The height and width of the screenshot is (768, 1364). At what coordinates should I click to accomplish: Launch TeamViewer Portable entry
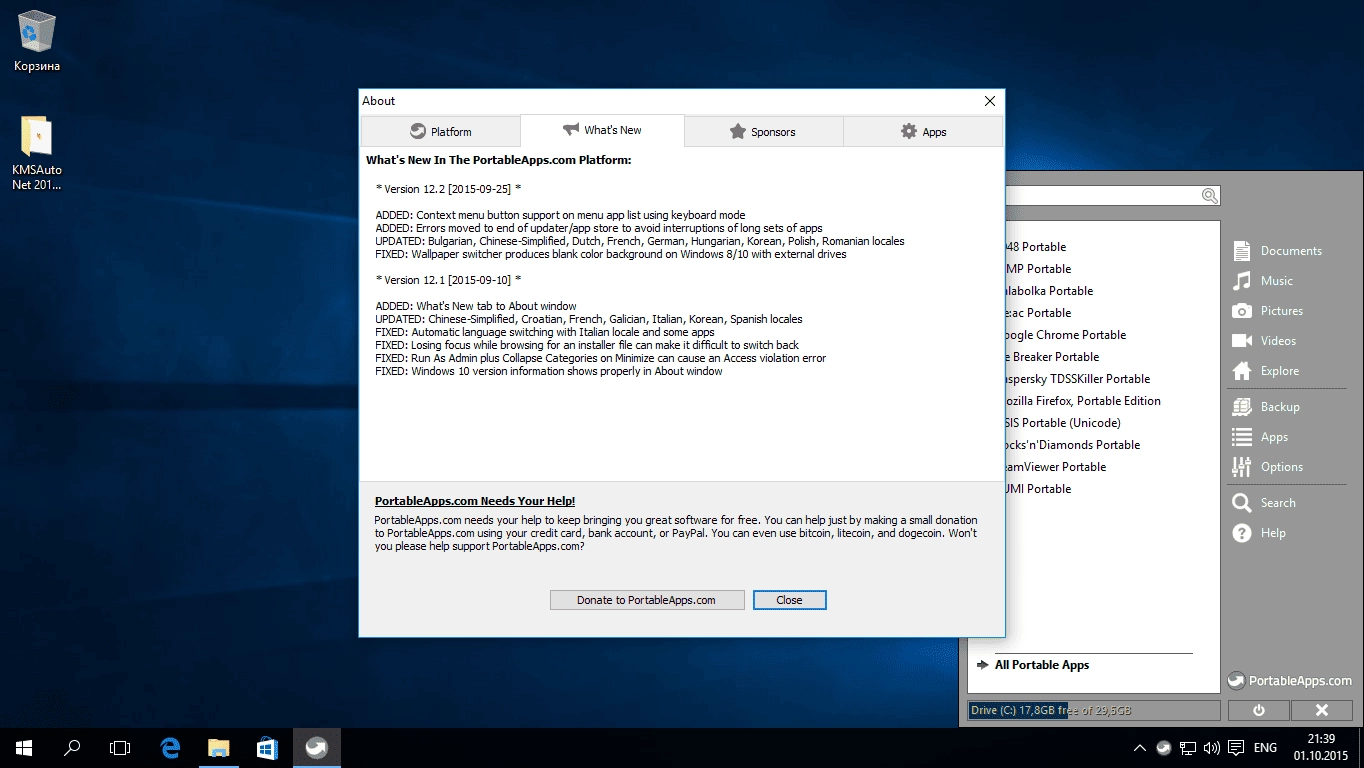click(x=1056, y=467)
